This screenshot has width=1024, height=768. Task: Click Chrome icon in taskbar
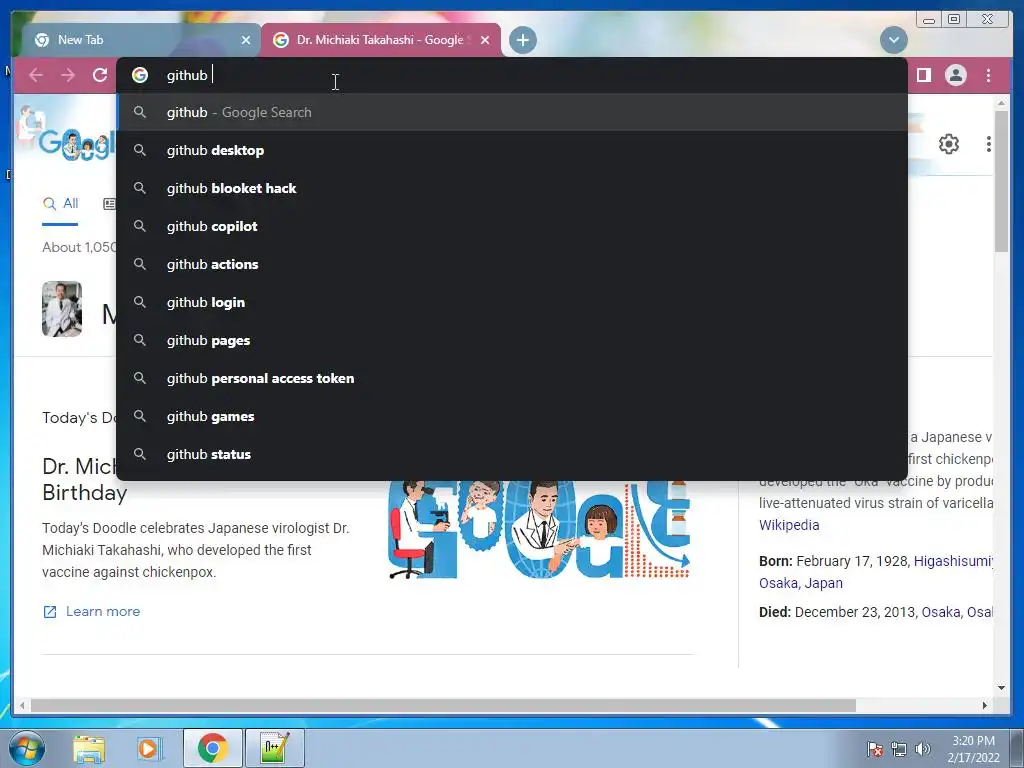point(212,748)
